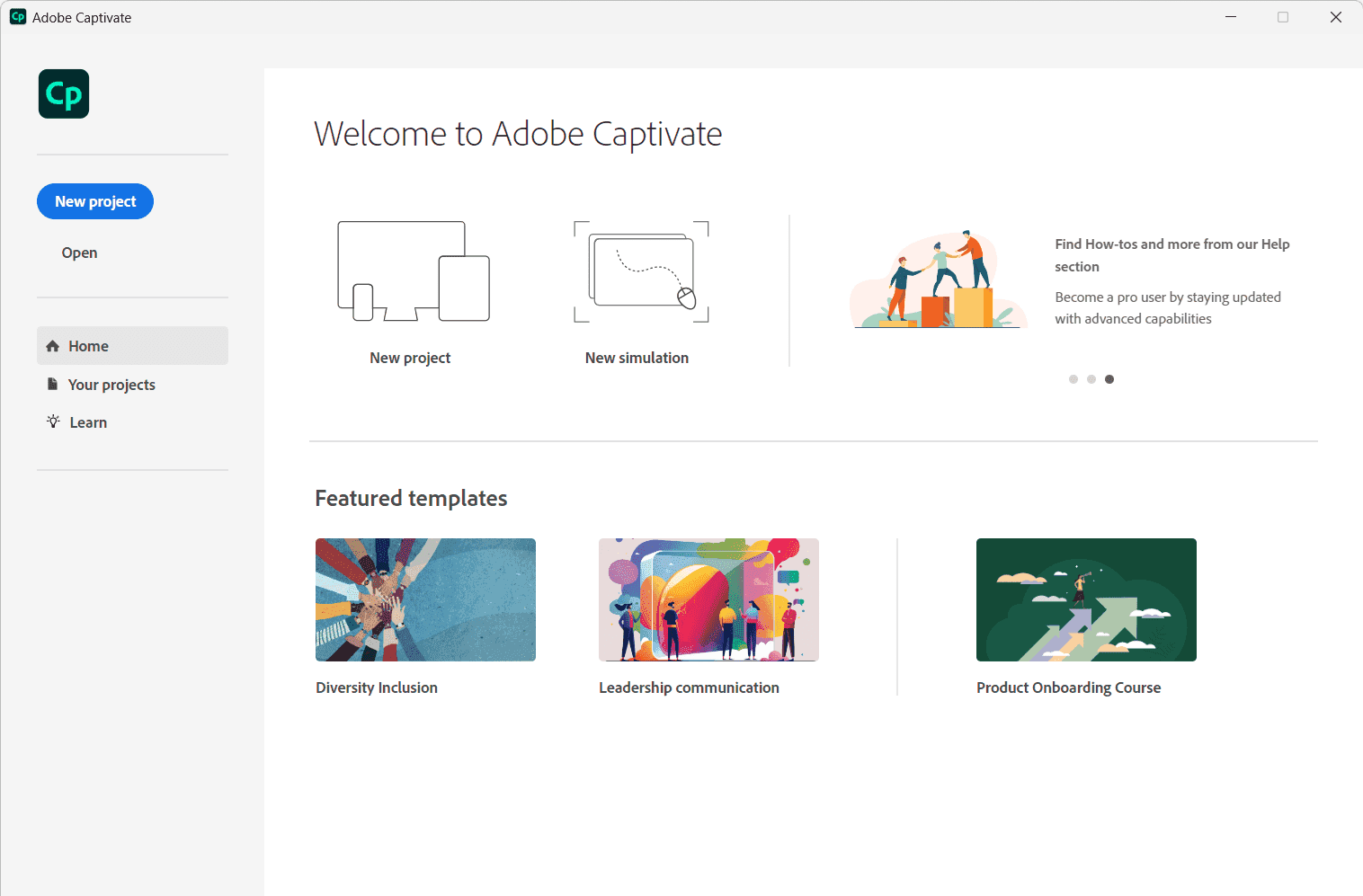This screenshot has width=1363, height=896.
Task: Minimize the Adobe Captivate window
Action: pyautogui.click(x=1231, y=17)
